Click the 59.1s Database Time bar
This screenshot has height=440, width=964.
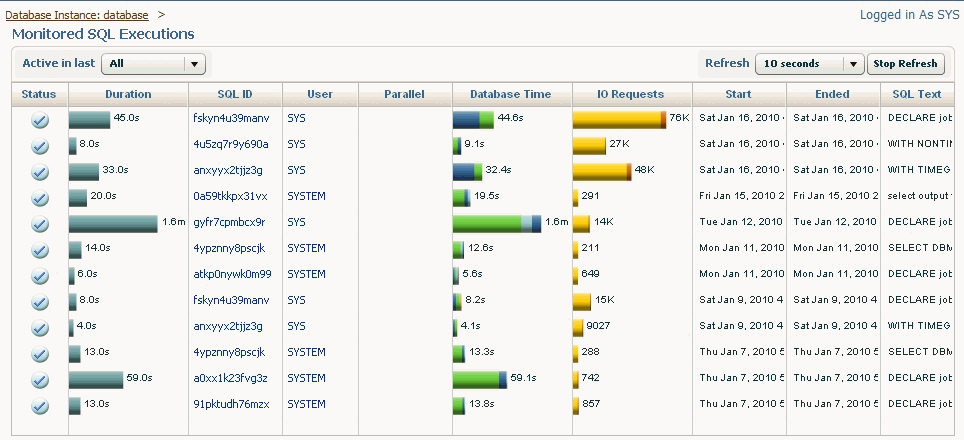pyautogui.click(x=480, y=380)
